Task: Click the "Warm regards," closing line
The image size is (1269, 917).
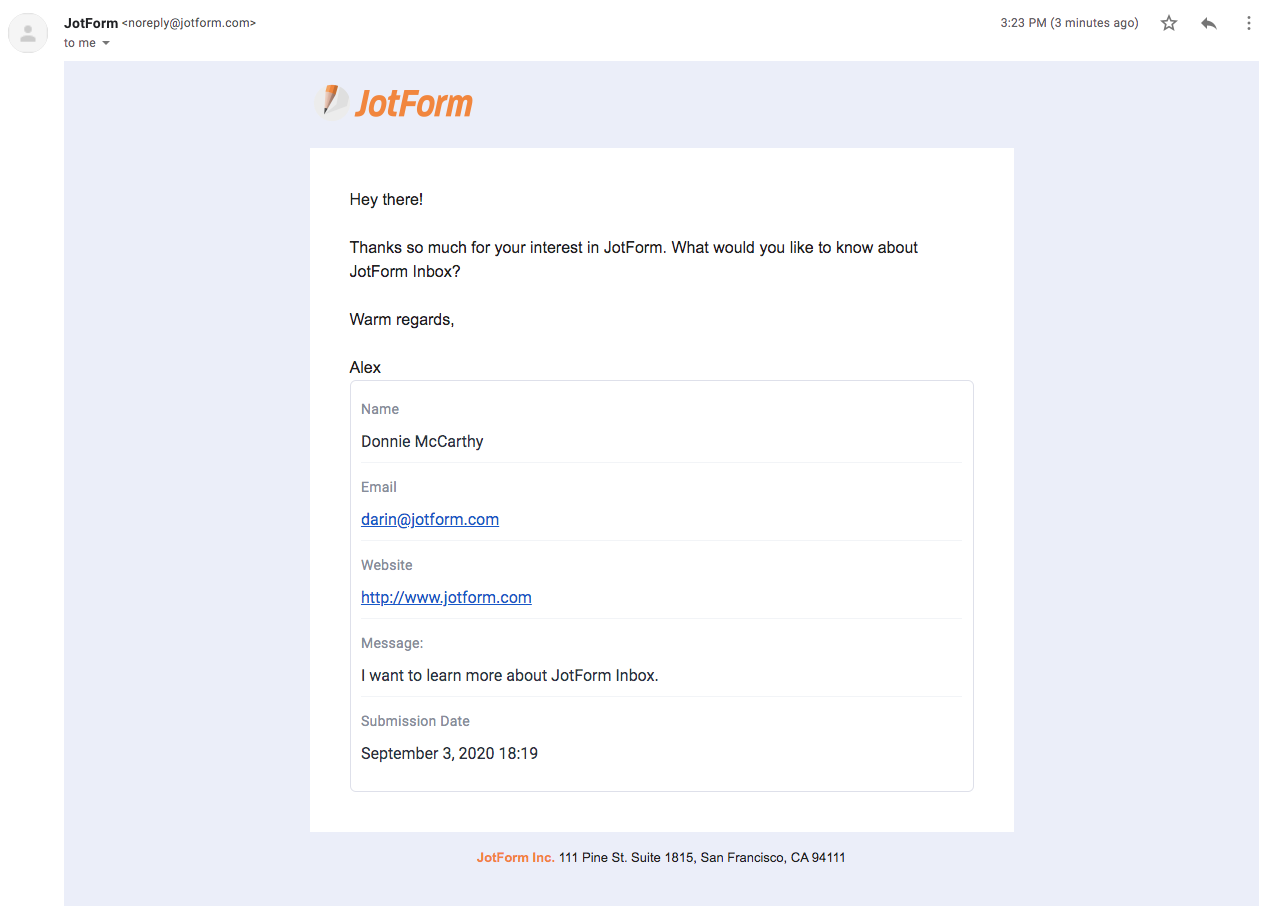Action: [x=402, y=319]
